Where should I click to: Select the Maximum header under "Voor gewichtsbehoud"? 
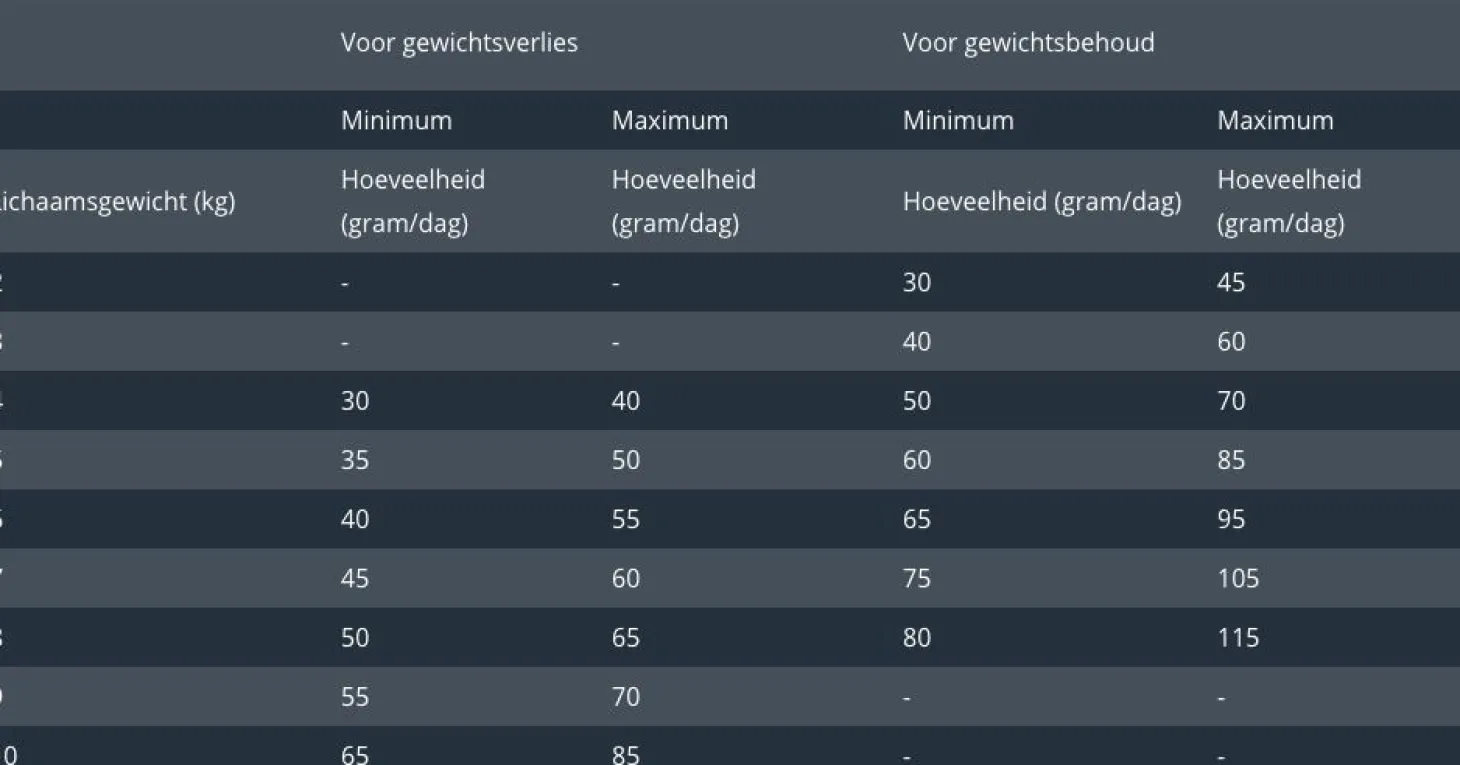[1275, 121]
